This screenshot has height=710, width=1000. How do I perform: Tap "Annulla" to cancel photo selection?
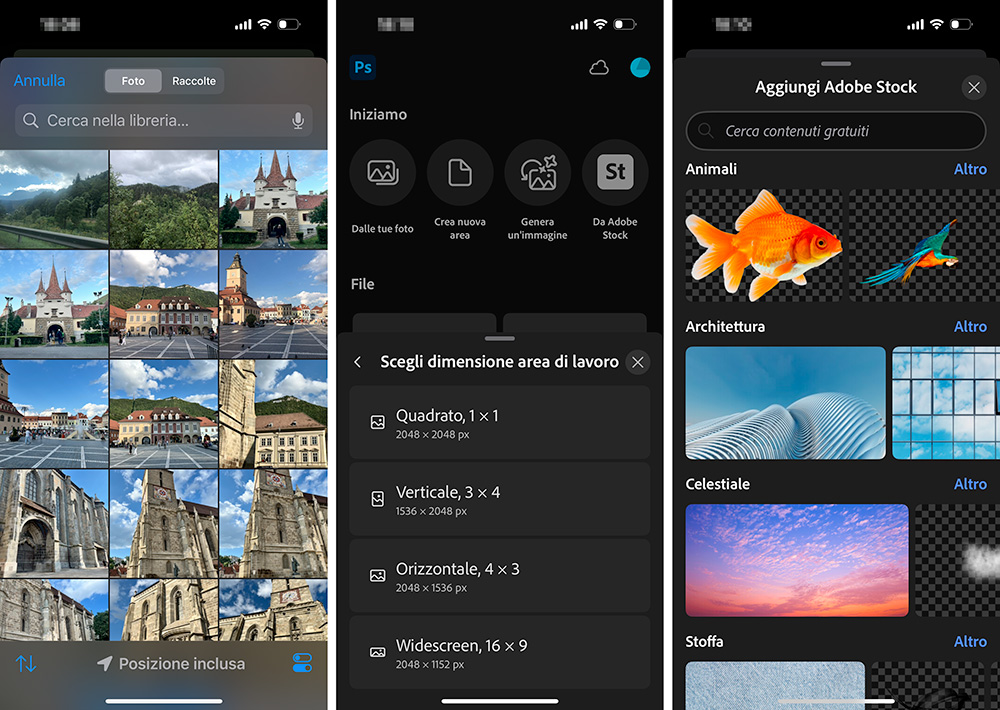pyautogui.click(x=40, y=80)
